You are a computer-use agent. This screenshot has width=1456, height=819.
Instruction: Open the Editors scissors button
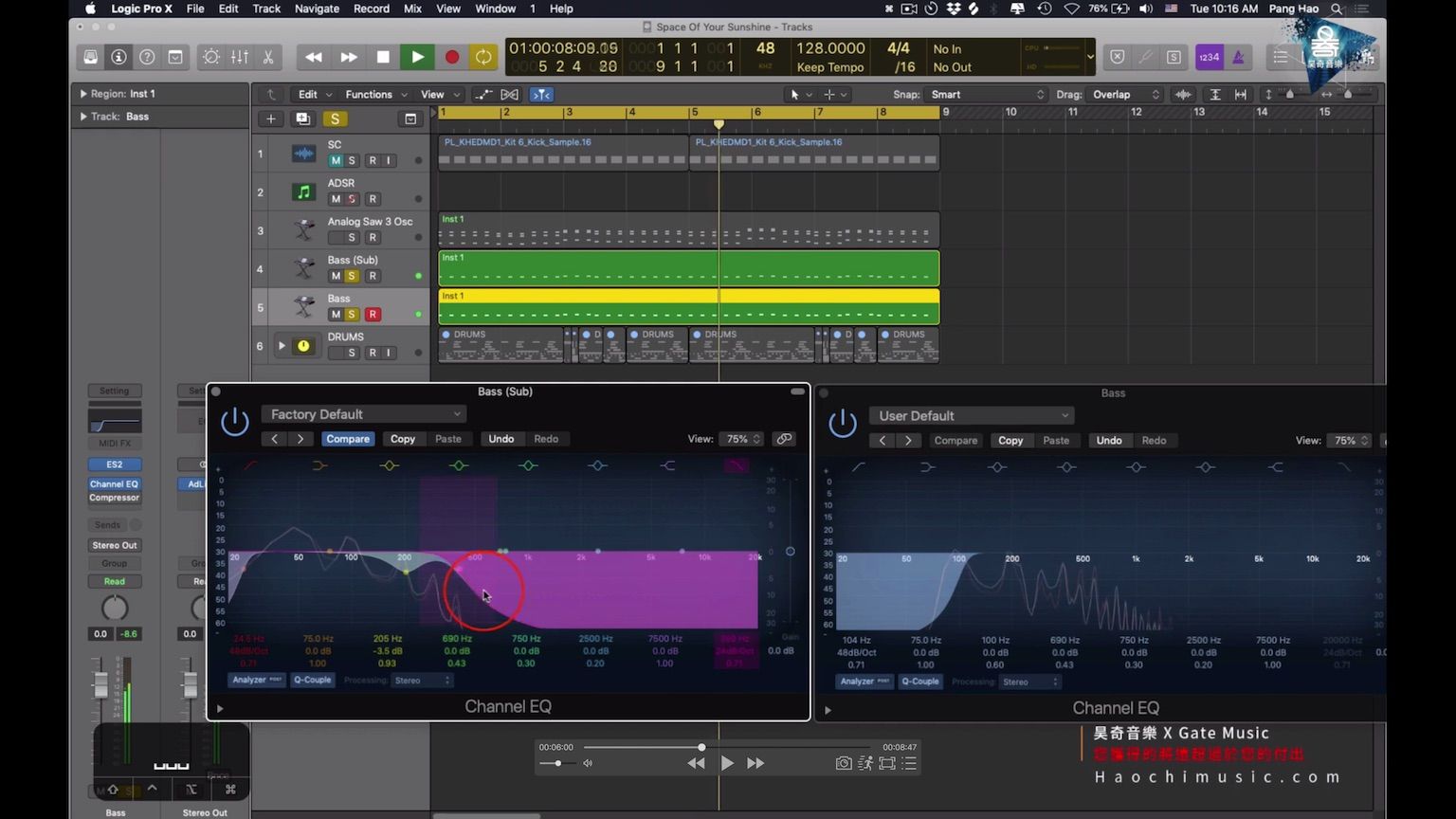click(x=268, y=57)
